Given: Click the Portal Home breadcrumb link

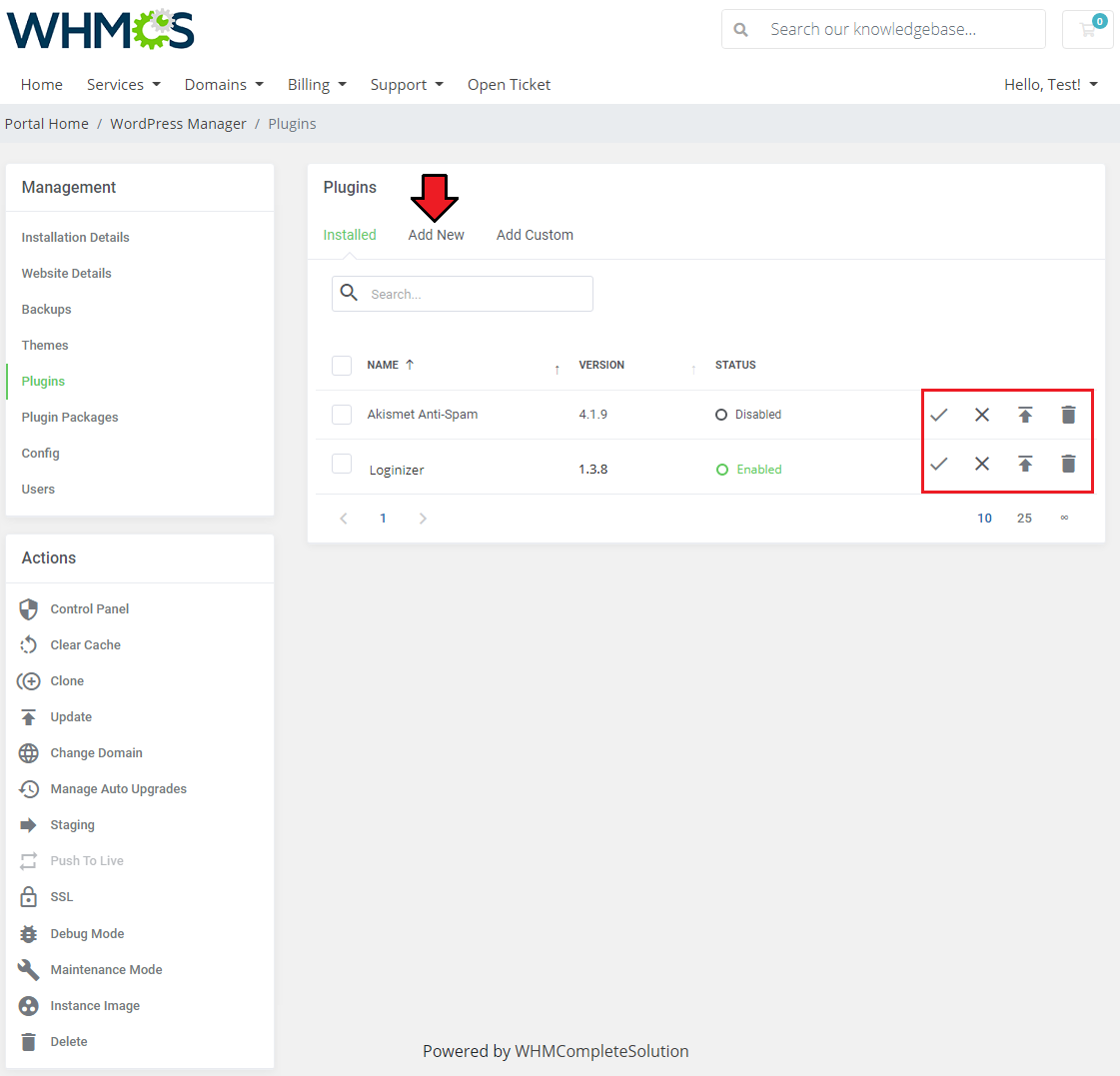Looking at the screenshot, I should (x=46, y=124).
